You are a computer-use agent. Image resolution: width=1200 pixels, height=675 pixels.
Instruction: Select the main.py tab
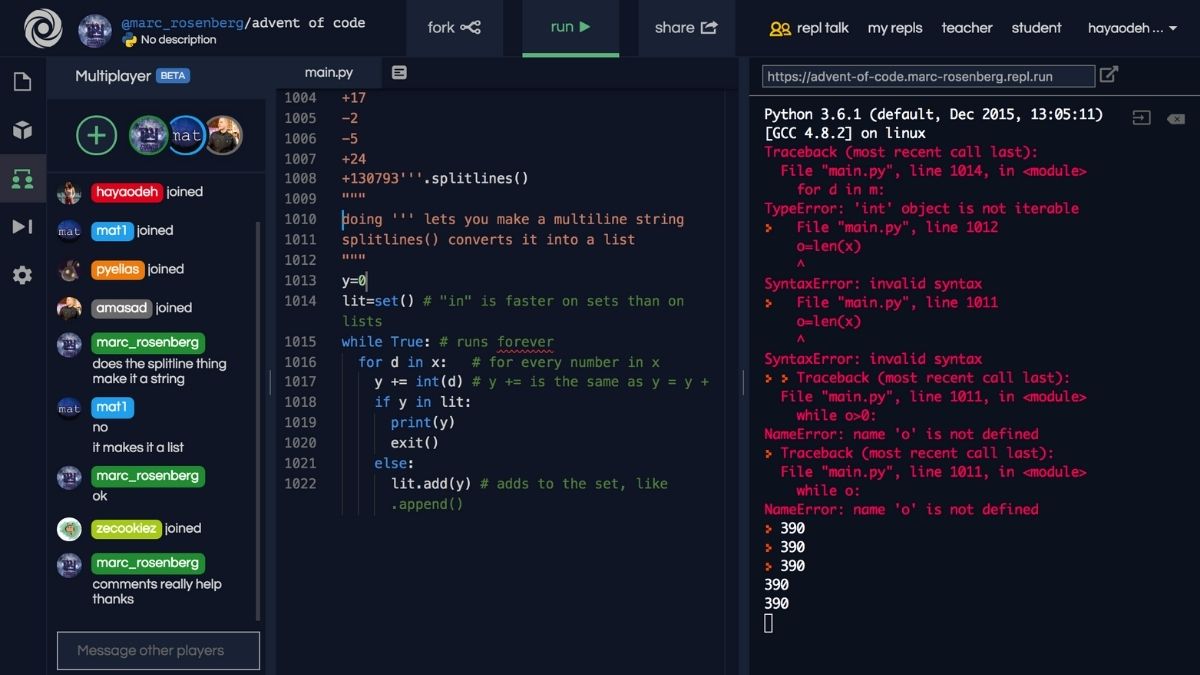(328, 71)
